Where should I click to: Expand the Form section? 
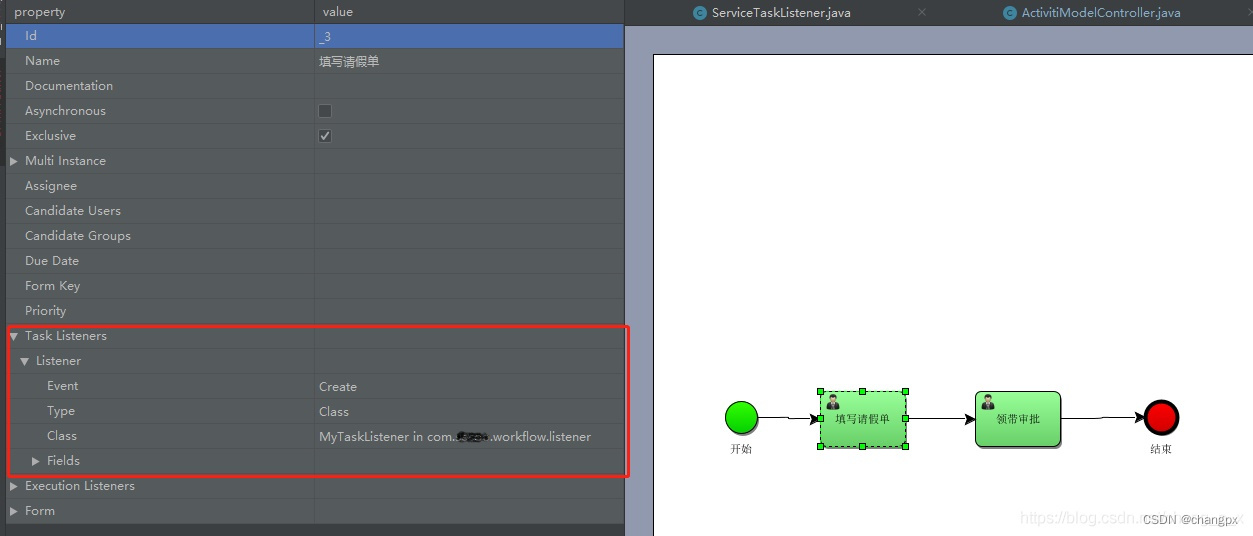click(14, 511)
